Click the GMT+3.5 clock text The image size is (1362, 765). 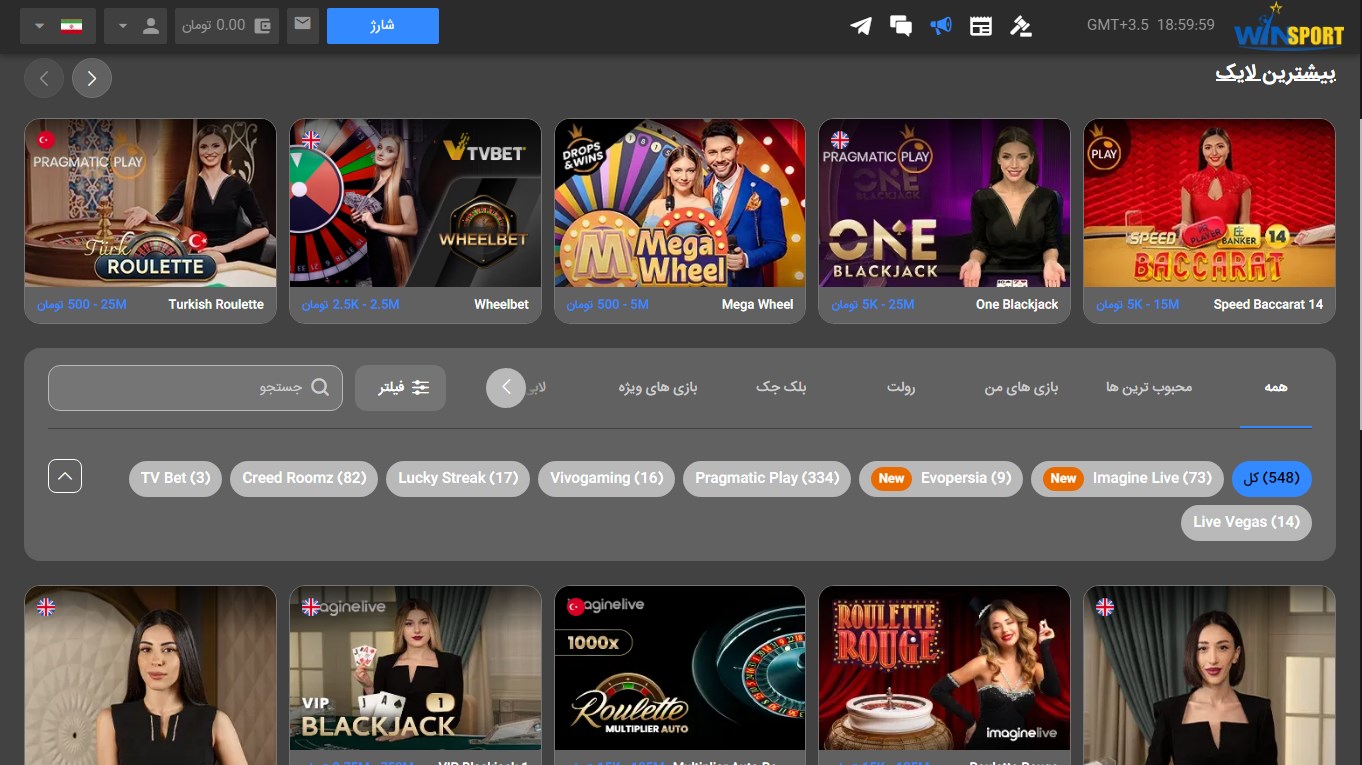point(1151,25)
